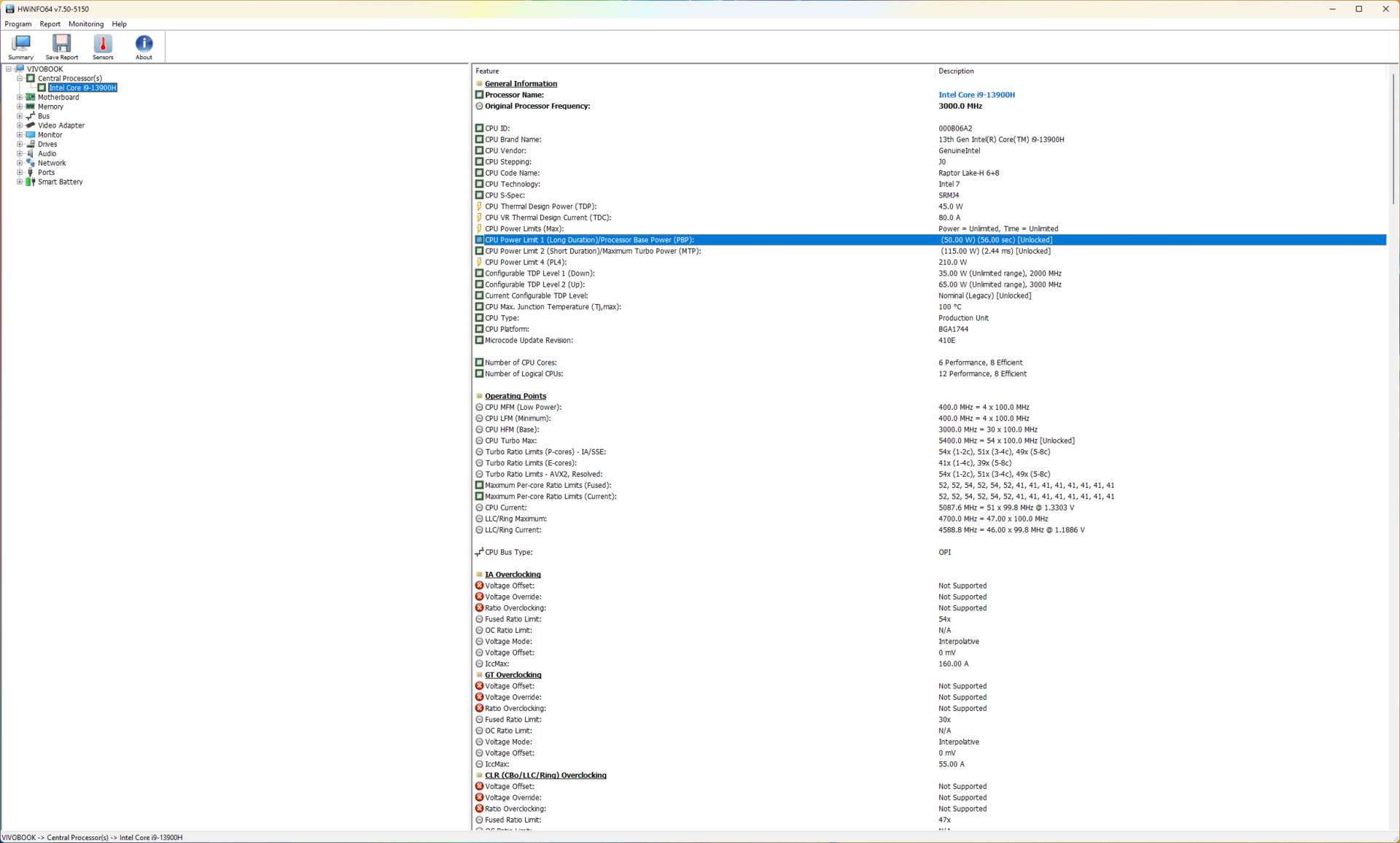
Task: Click the Audio speaker icon in tree
Action: coord(31,154)
